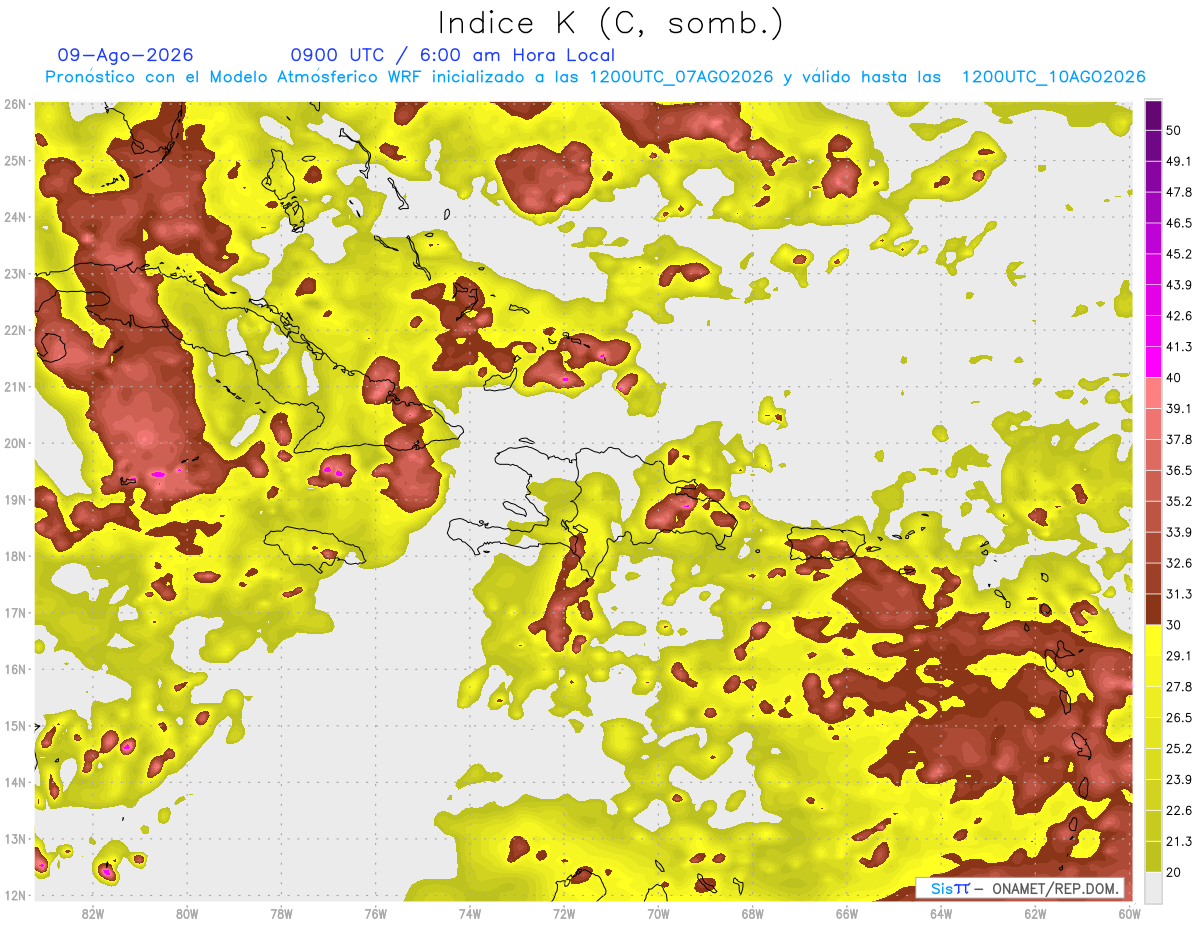Click the longitude axis label '76W'
Screen dimensions: 1200x927
click(x=376, y=914)
